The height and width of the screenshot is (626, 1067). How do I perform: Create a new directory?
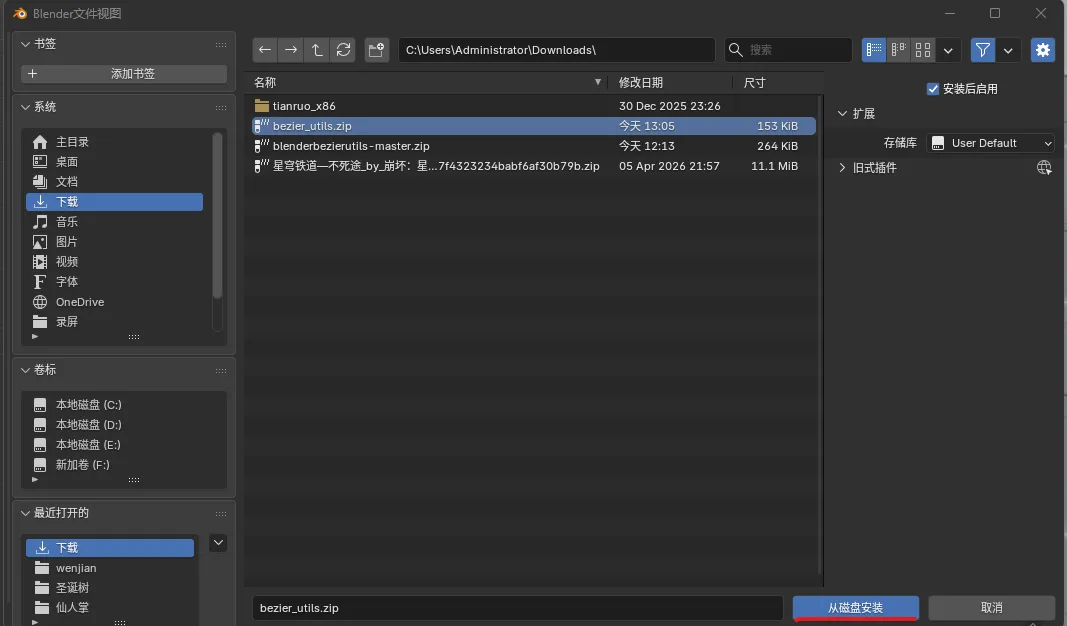tap(376, 50)
